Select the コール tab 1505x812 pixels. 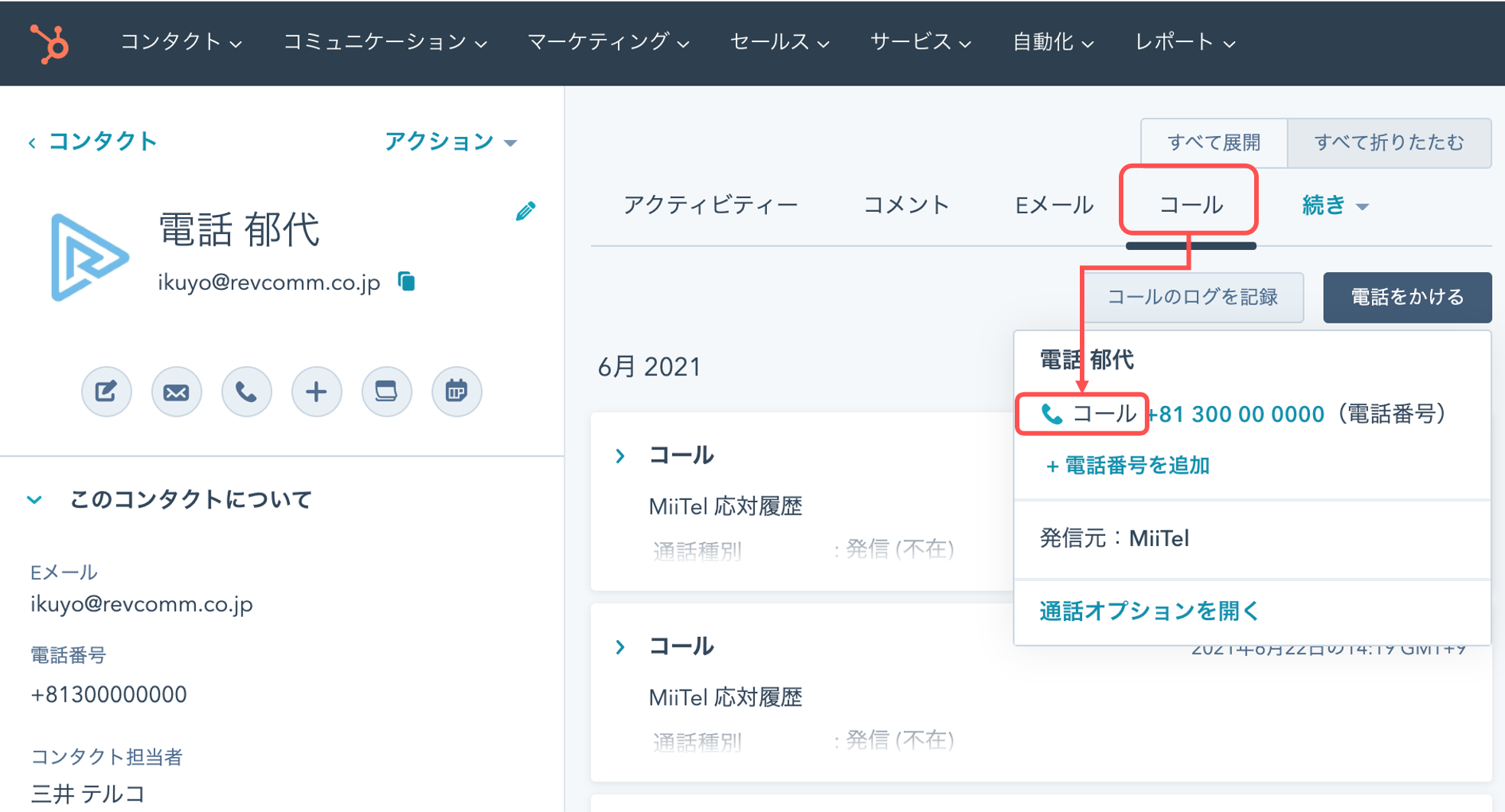point(1190,205)
